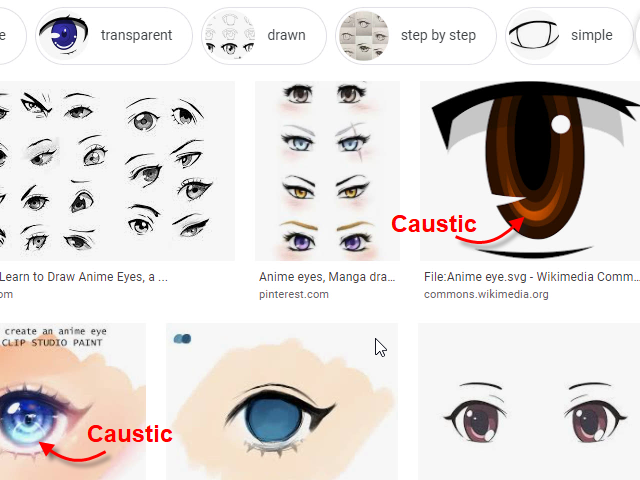Open the brown Anime eye.svg image
Viewport: 640px width, 480px height.
[530, 171]
